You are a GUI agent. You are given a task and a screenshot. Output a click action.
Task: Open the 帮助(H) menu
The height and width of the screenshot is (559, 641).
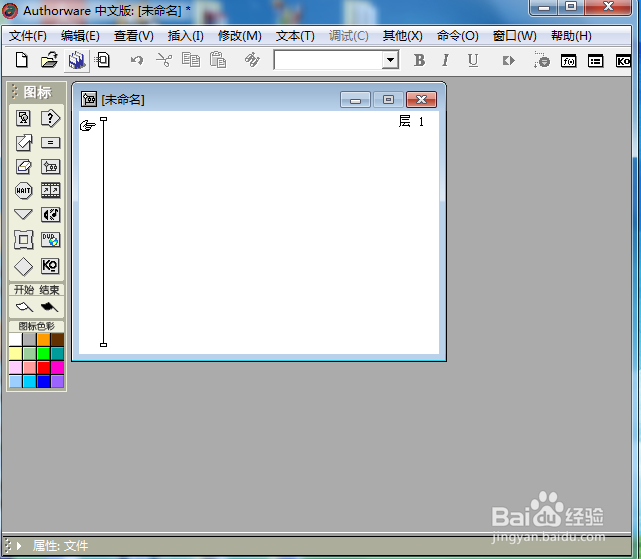(x=571, y=36)
